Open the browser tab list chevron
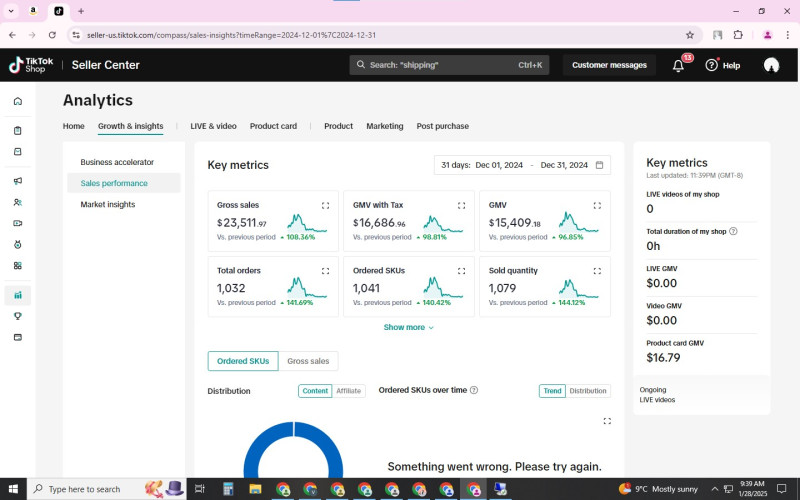 (x=11, y=11)
